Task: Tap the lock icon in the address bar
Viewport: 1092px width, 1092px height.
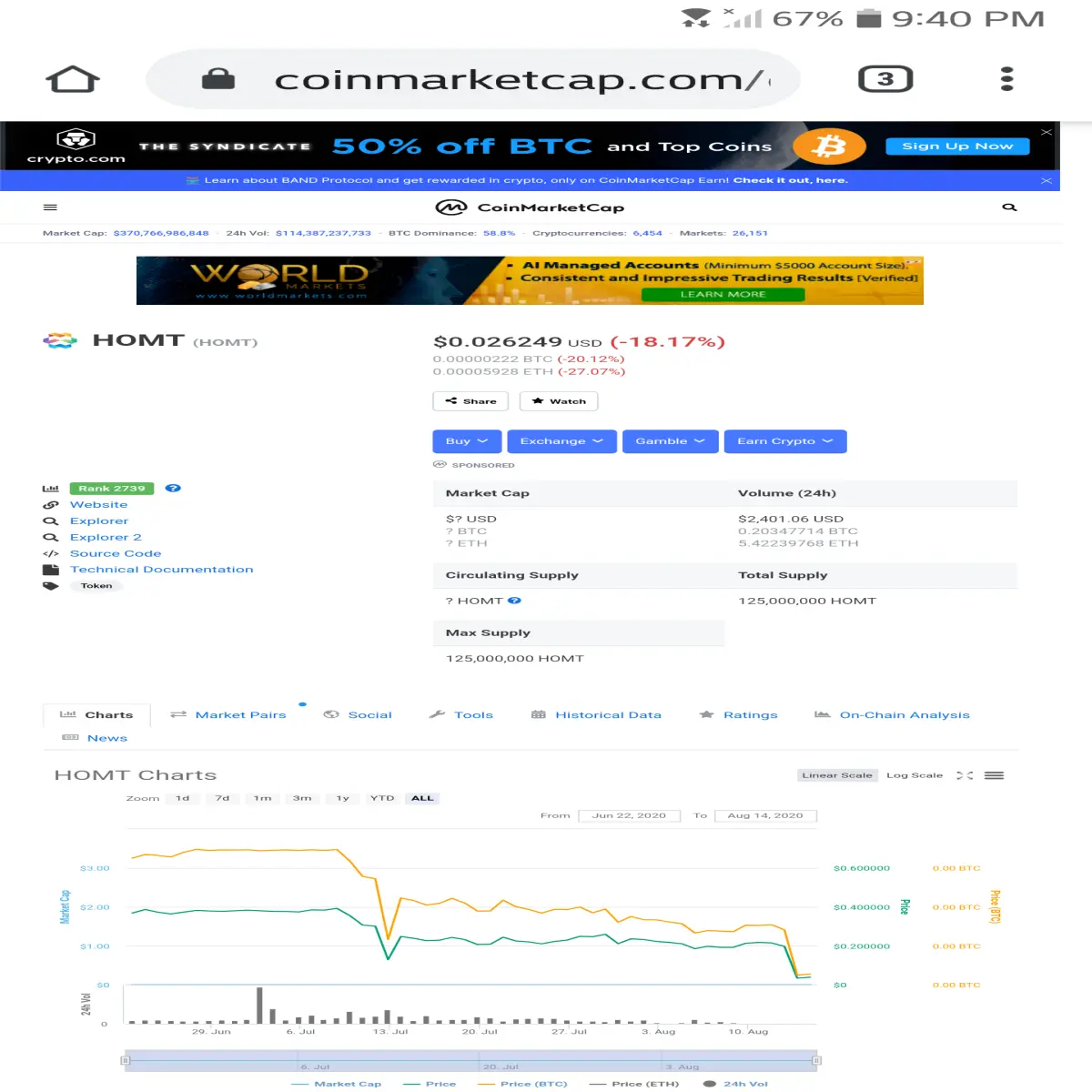Action: pyautogui.click(x=218, y=79)
